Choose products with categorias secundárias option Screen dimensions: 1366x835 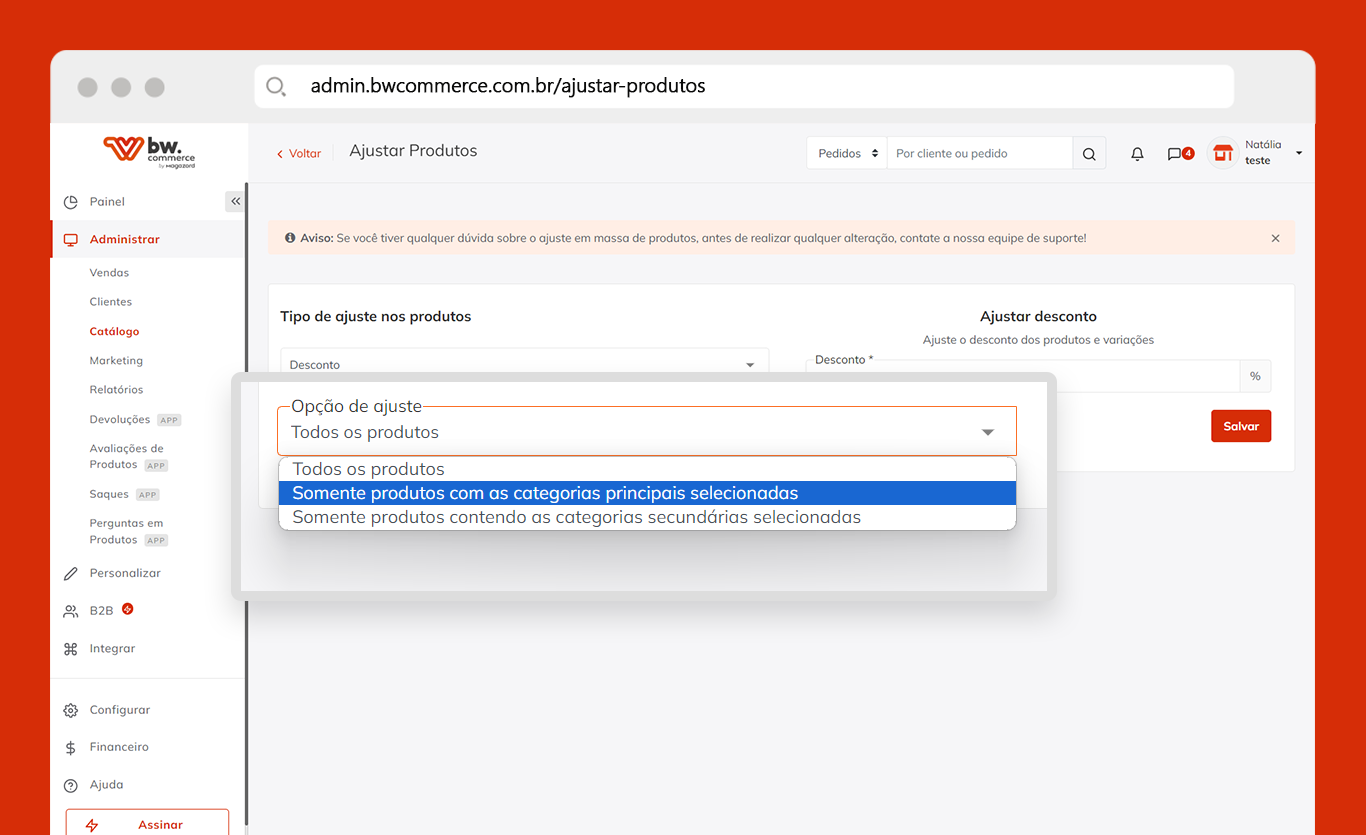(576, 517)
